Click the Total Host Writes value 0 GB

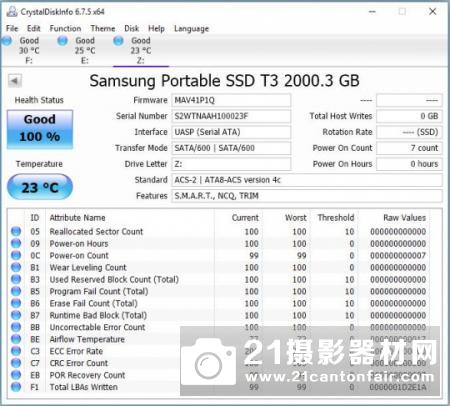tap(409, 116)
